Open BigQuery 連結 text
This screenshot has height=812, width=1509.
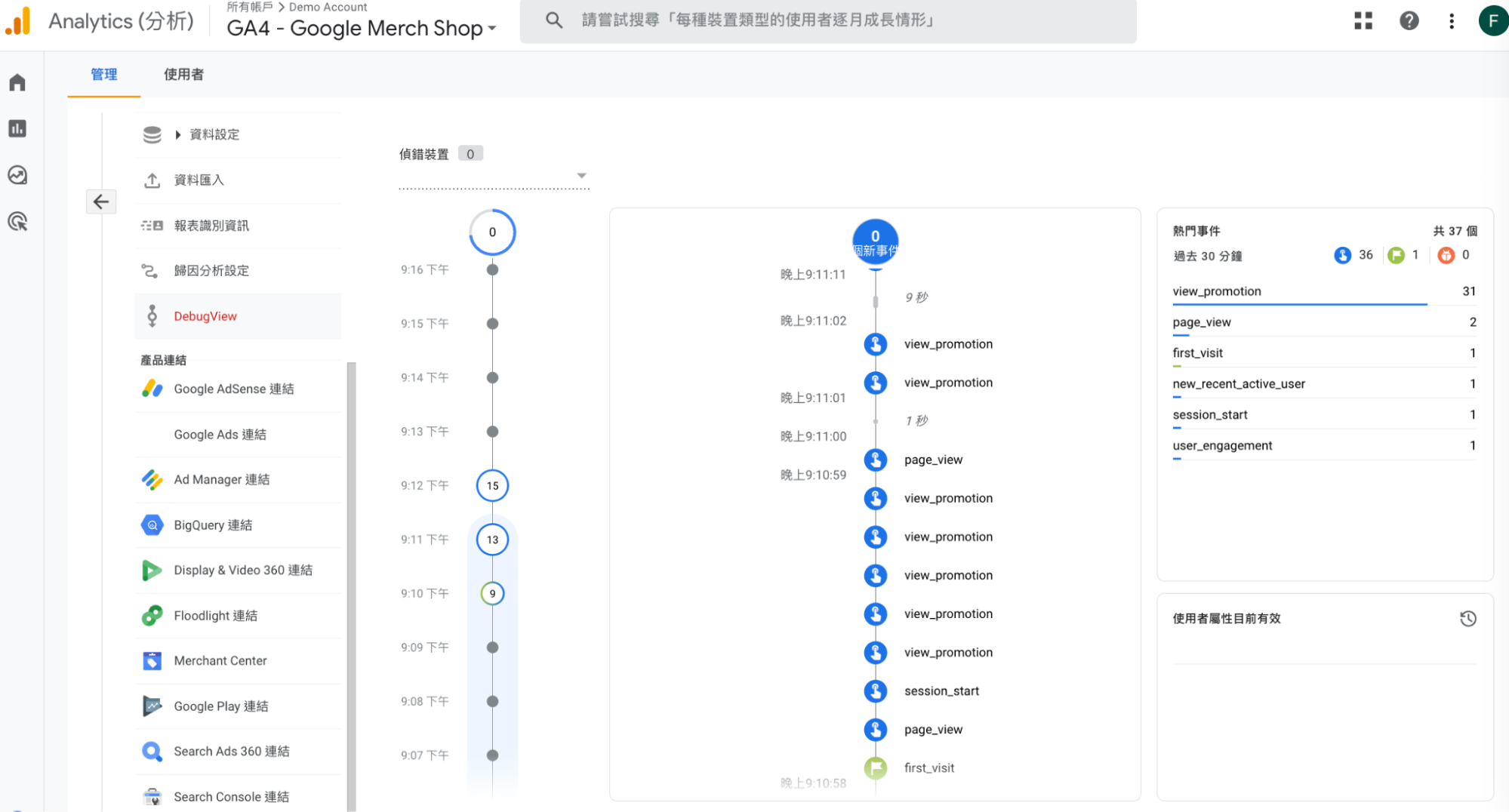pyautogui.click(x=213, y=525)
